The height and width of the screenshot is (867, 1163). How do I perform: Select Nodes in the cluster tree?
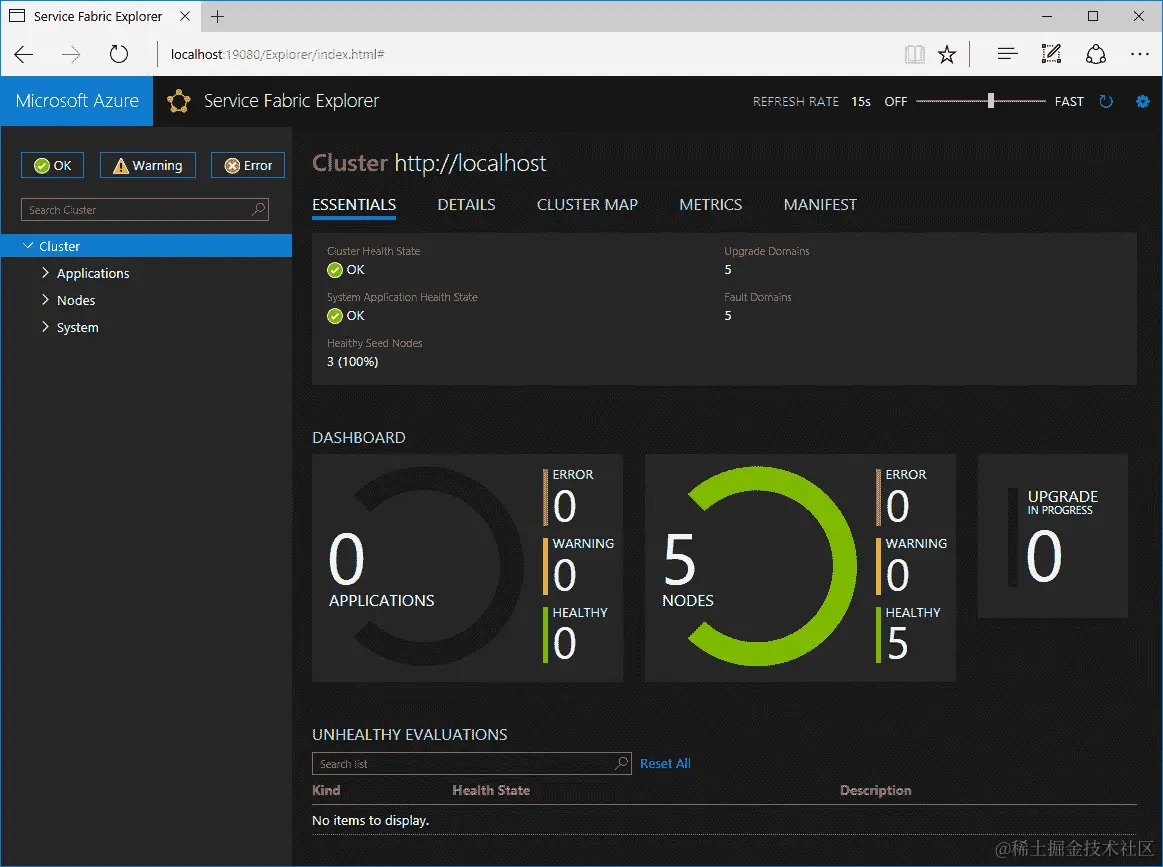point(76,300)
